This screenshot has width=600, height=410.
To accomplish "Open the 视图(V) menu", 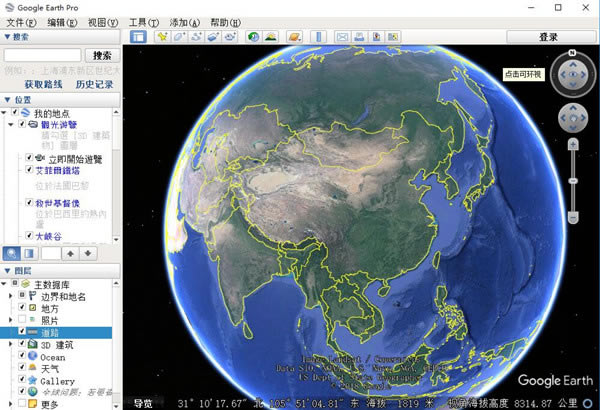I will (x=102, y=22).
